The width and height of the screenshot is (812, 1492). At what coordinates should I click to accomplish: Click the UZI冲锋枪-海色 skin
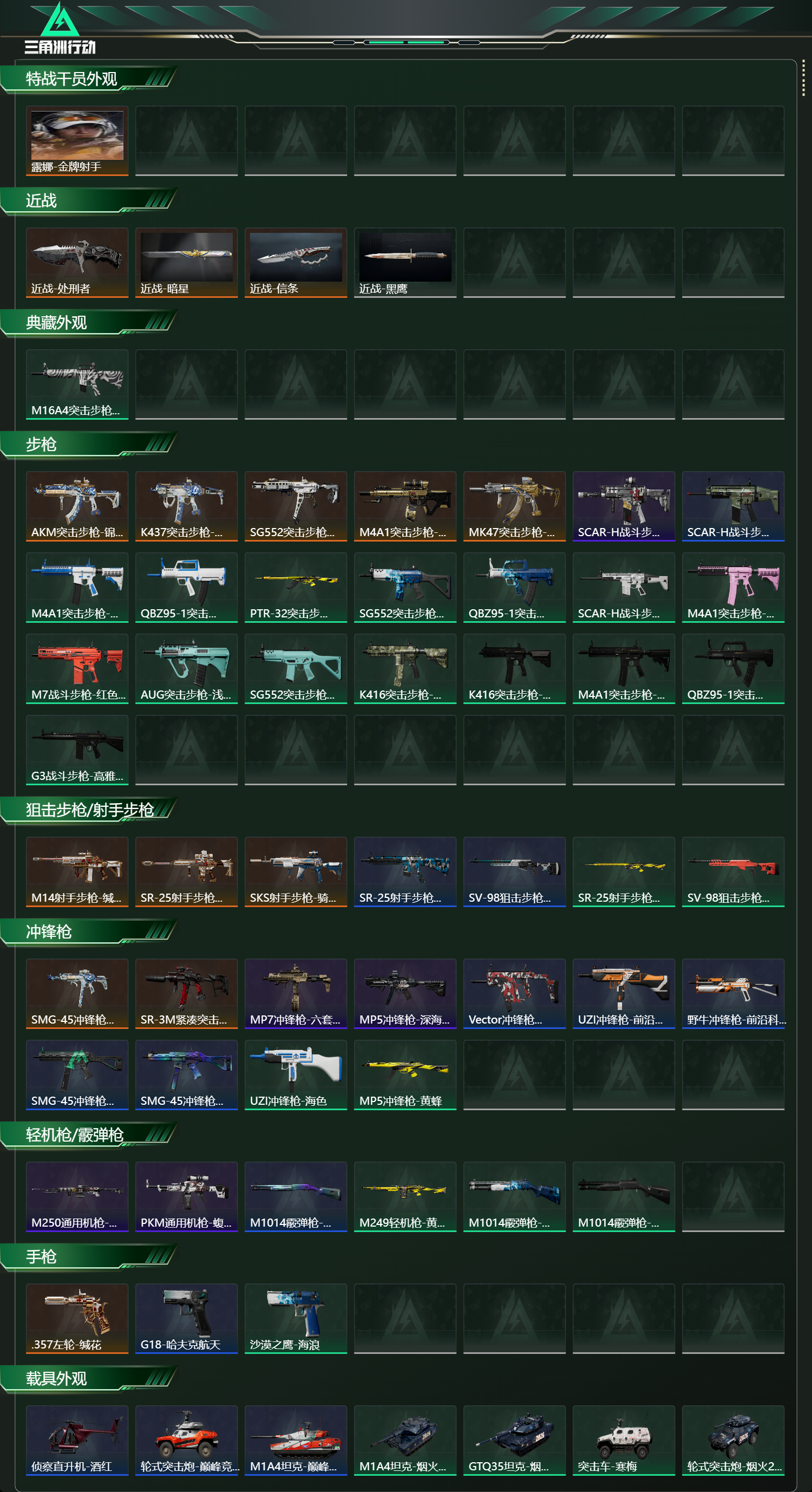click(296, 1074)
